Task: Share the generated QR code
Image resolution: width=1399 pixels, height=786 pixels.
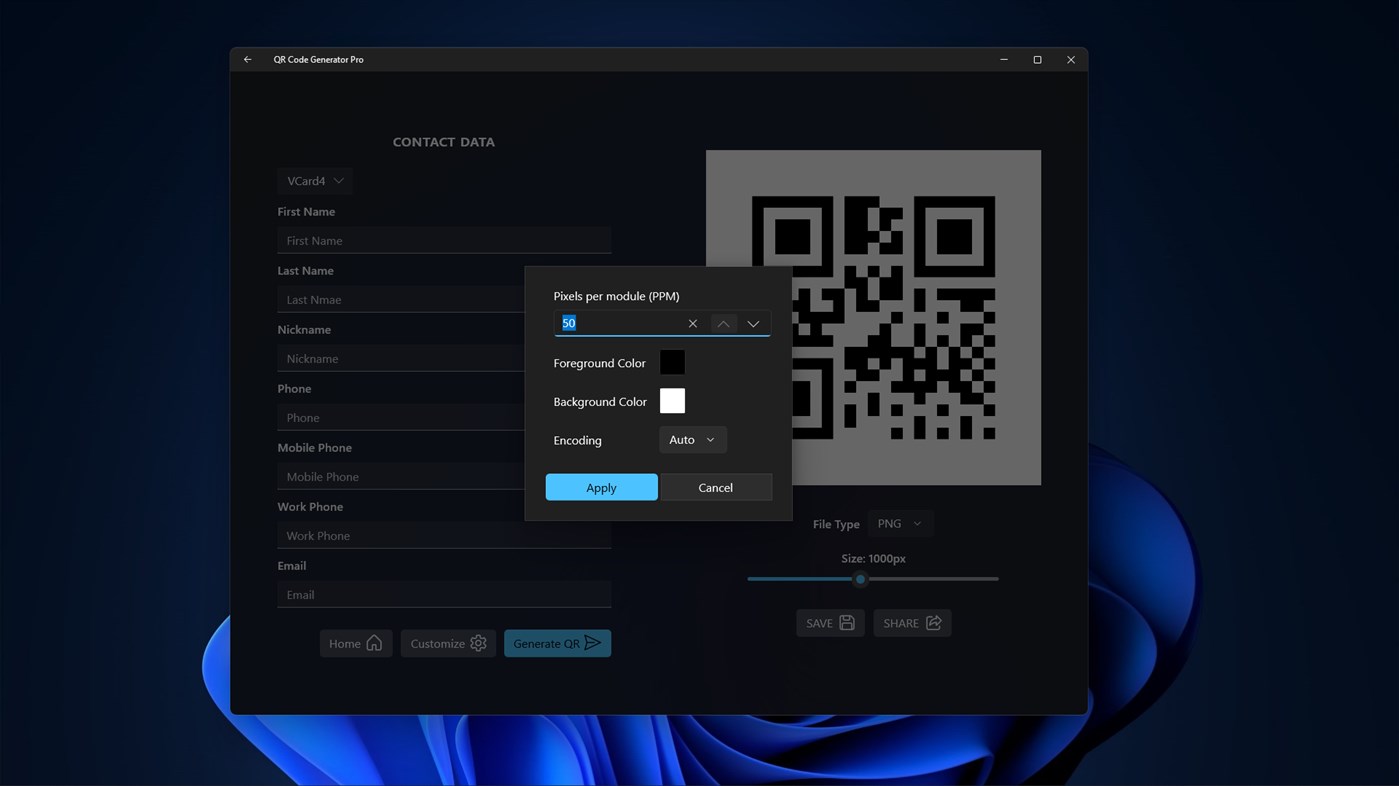Action: click(x=912, y=623)
